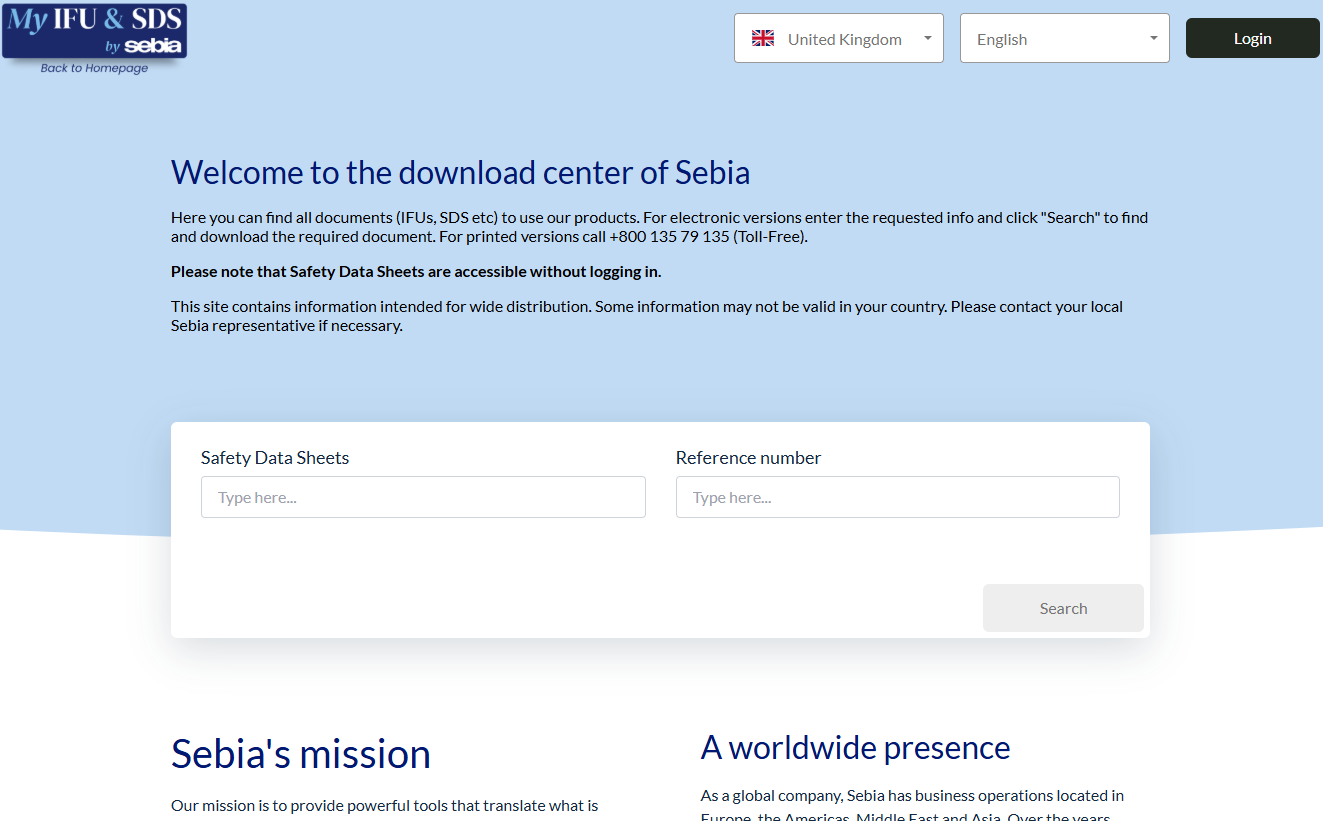Select the Reference number label
1323x821 pixels.
point(748,457)
